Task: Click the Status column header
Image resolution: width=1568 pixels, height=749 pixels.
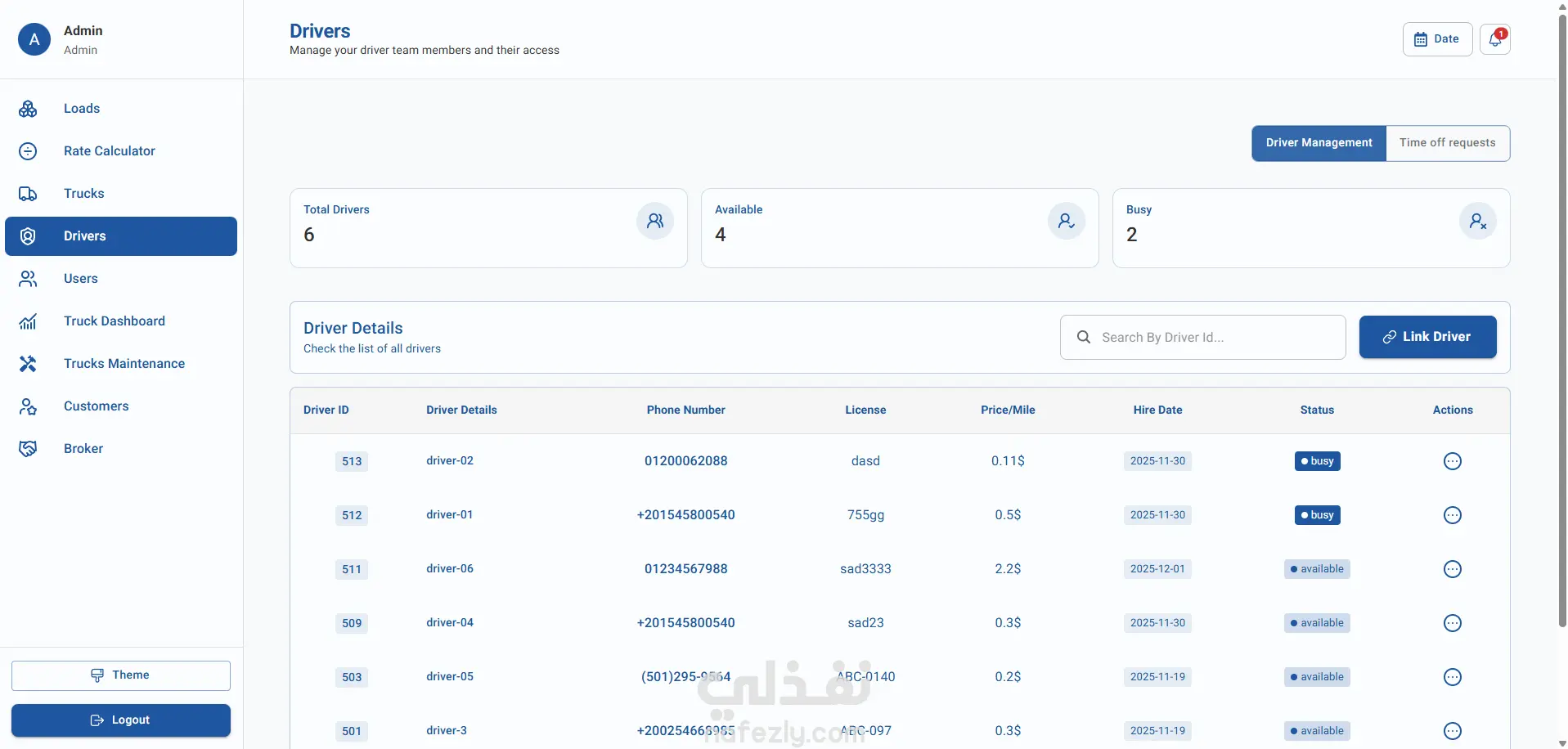Action: pos(1317,410)
